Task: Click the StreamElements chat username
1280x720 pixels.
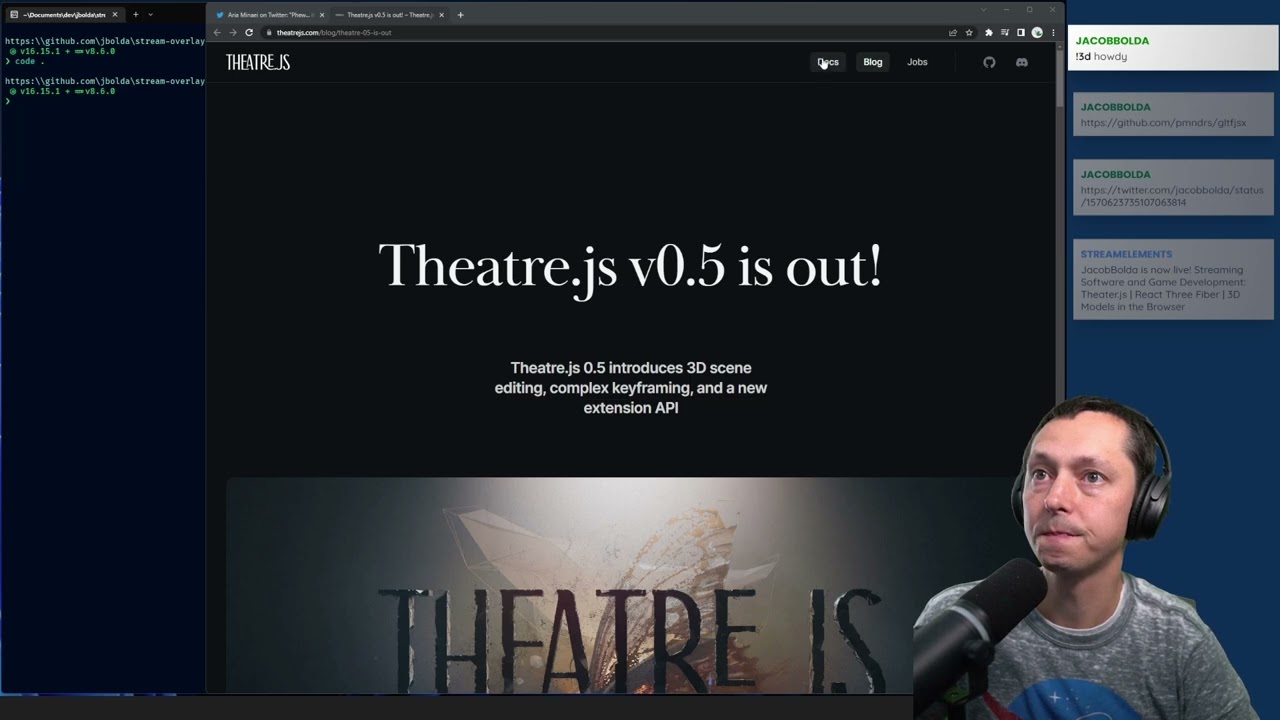Action: click(x=1126, y=254)
